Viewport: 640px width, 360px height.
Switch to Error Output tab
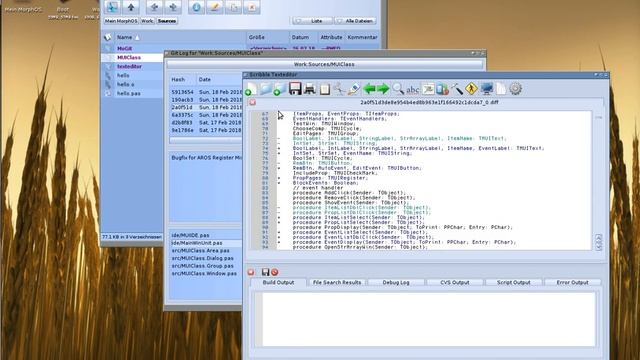[572, 282]
